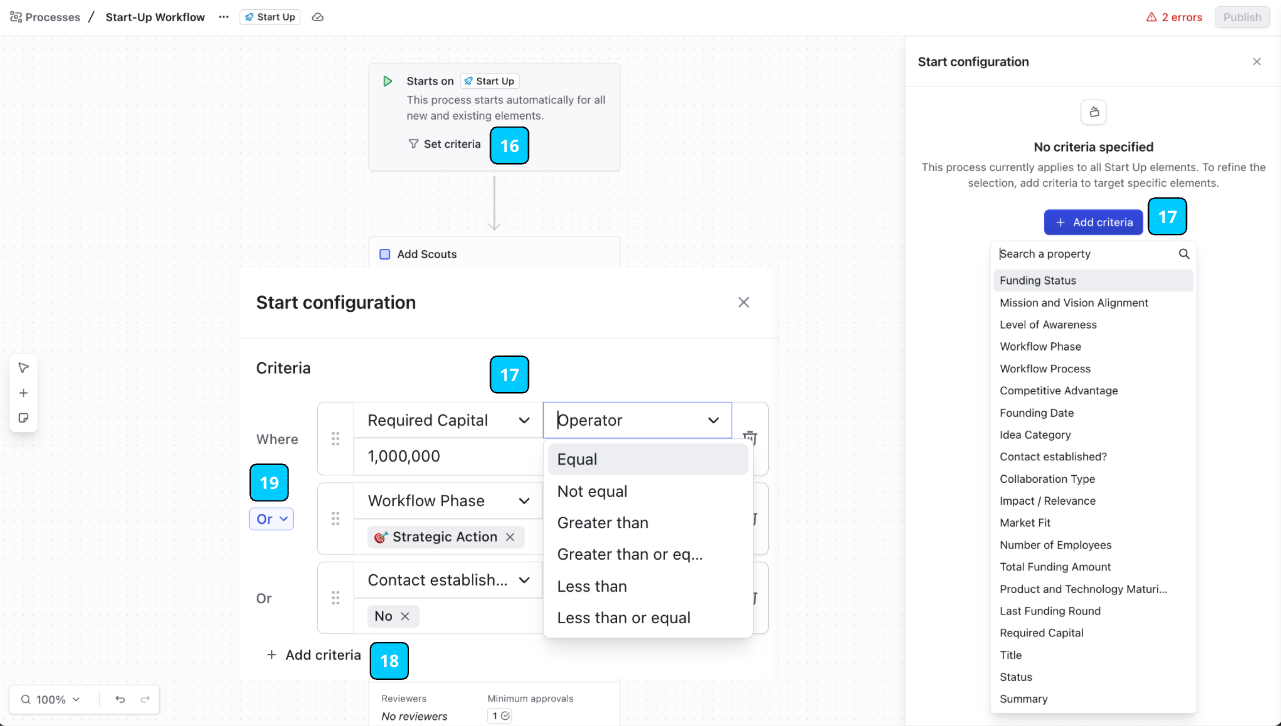Close the right Start configuration panel

pos(1257,62)
